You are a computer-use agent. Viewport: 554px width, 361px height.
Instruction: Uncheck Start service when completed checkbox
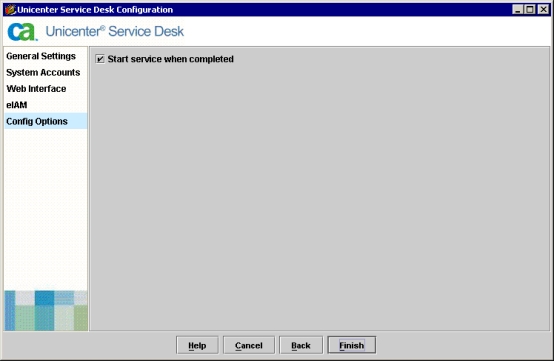(100, 59)
